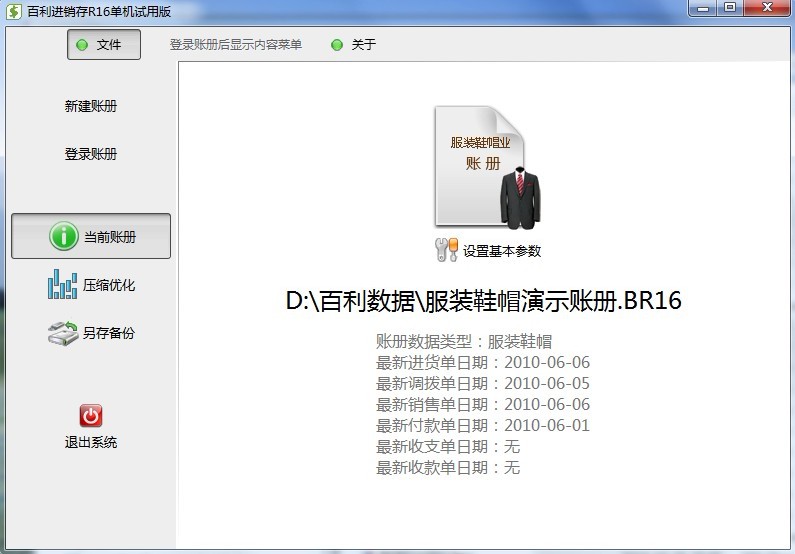Click the 压缩优化 text label
Screen dimensions: 795x554
coord(109,285)
